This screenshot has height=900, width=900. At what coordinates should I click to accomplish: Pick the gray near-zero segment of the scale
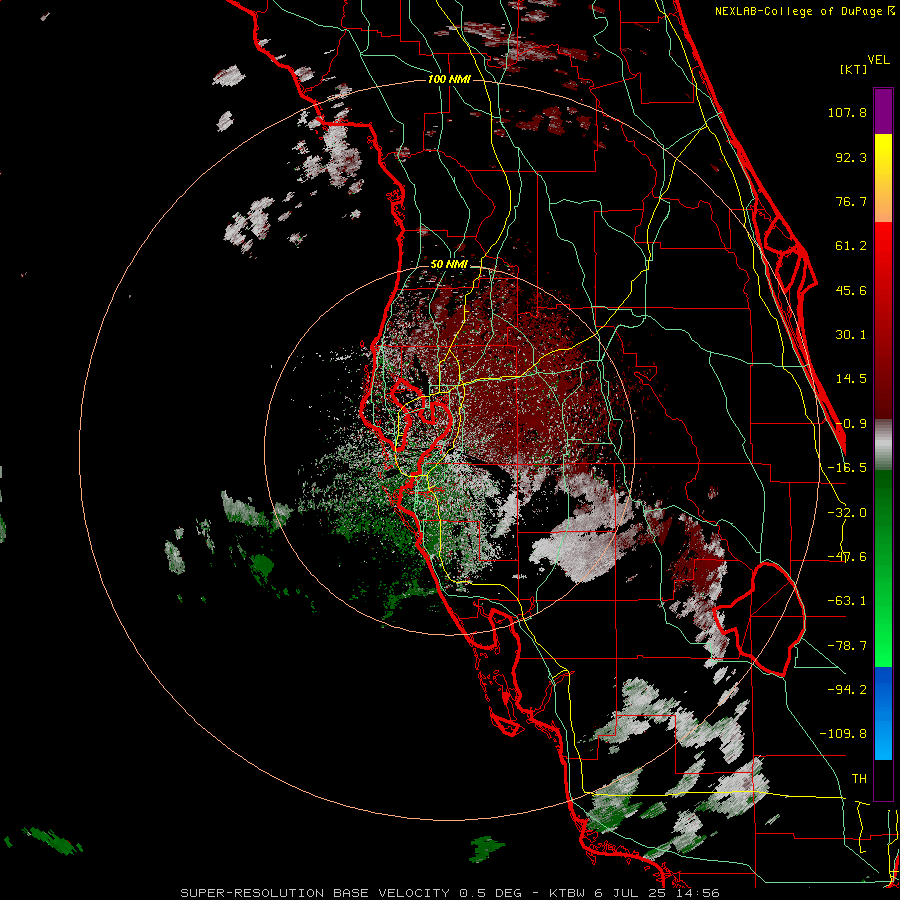[883, 445]
